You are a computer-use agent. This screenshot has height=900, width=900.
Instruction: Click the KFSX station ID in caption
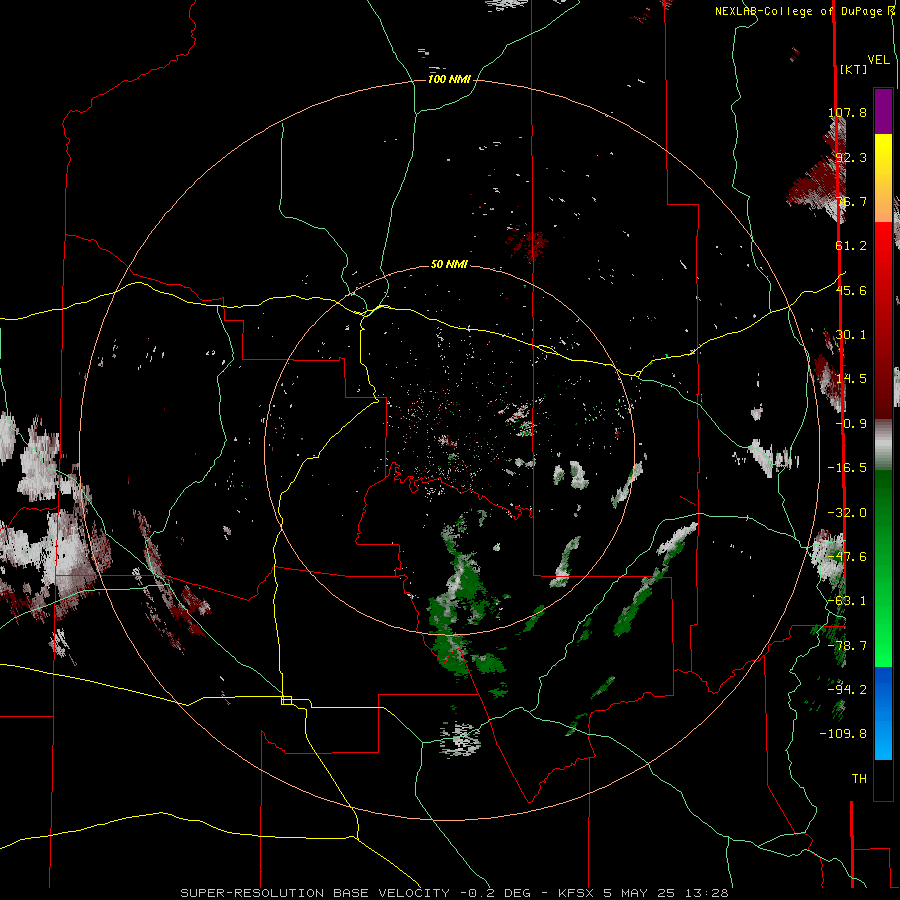pos(577,893)
